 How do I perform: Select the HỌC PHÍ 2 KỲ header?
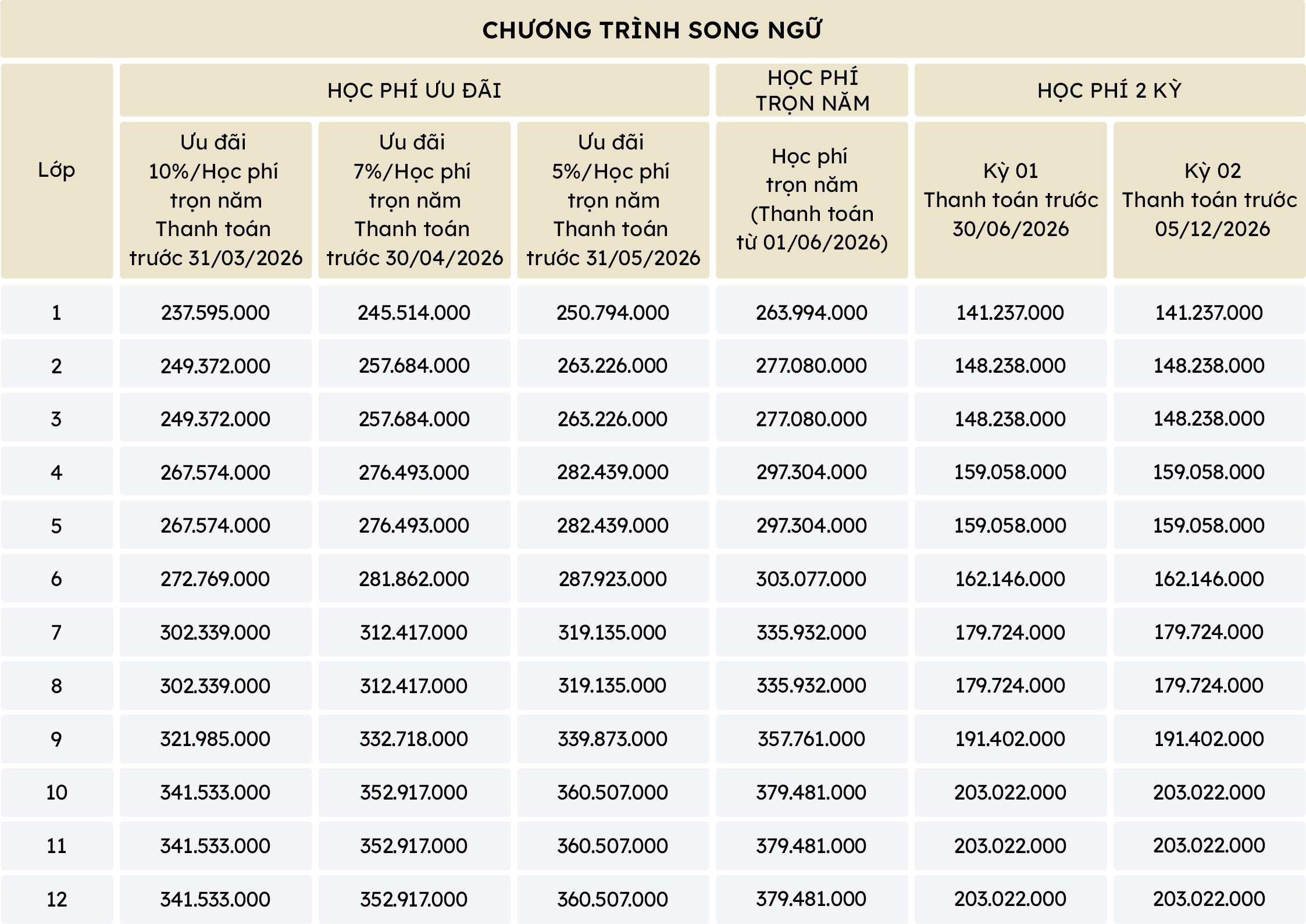(x=1109, y=91)
